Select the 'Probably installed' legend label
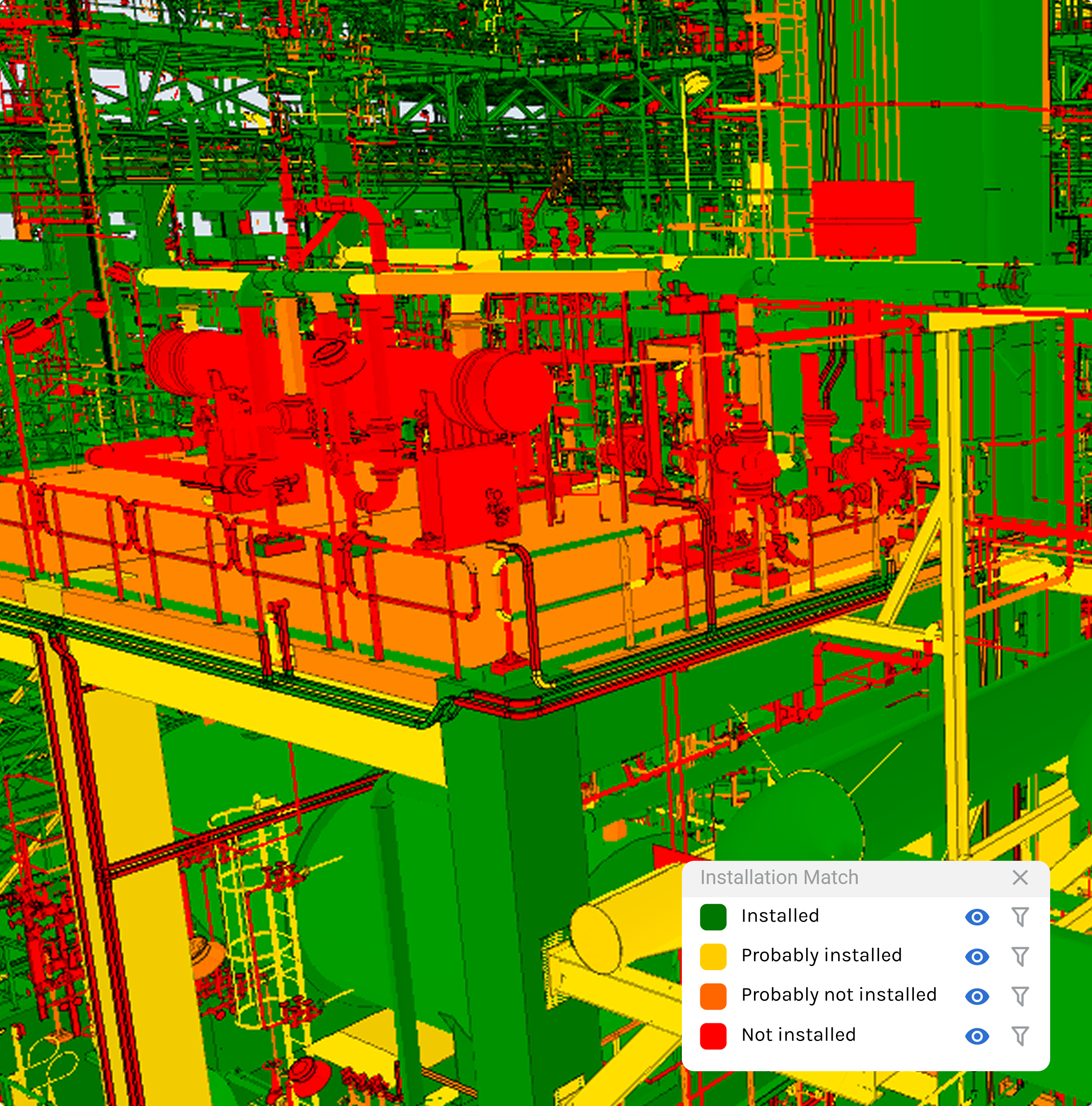 pyautogui.click(x=822, y=956)
